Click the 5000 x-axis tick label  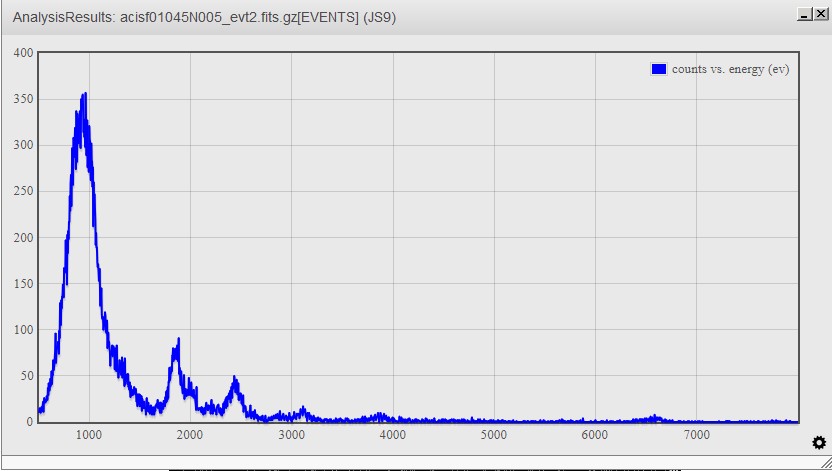[x=493, y=435]
